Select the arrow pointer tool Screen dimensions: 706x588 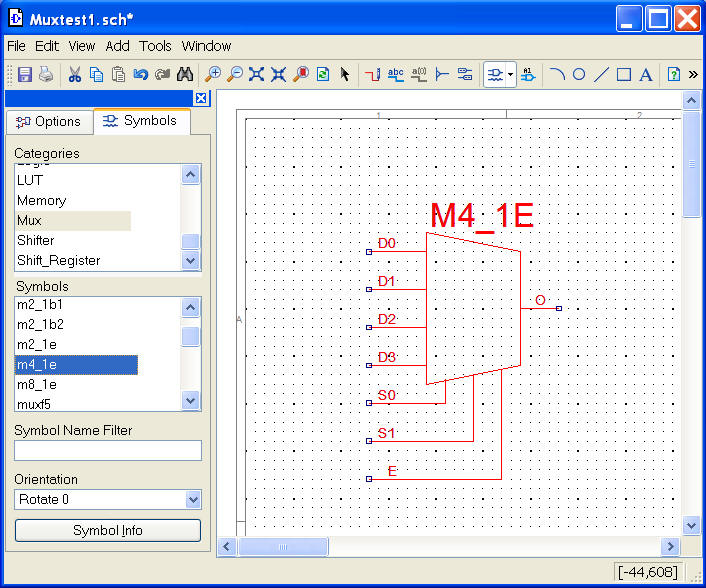pyautogui.click(x=345, y=74)
